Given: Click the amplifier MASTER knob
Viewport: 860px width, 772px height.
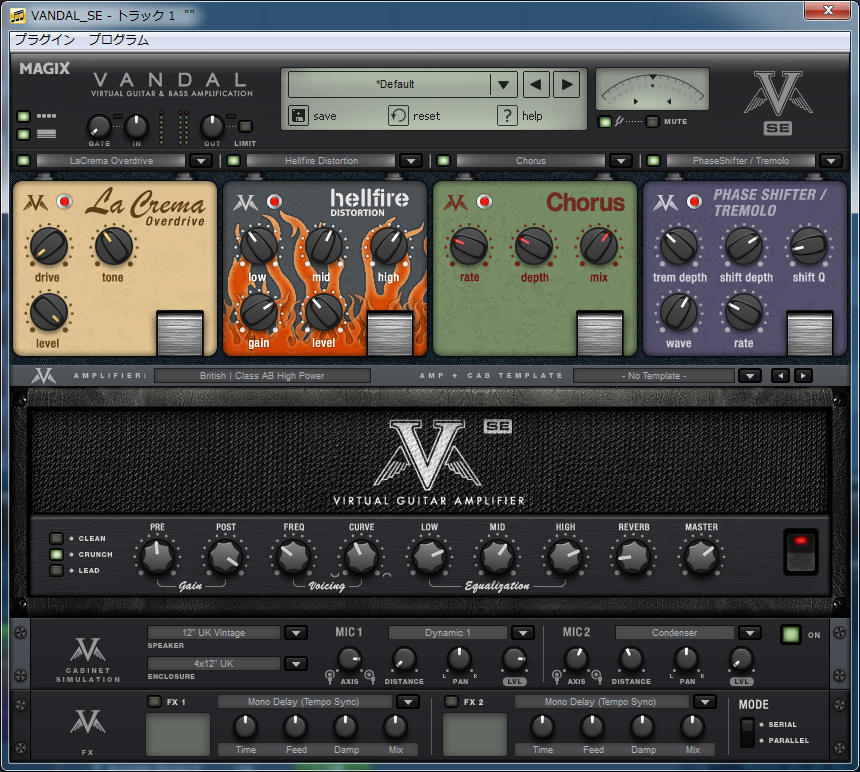Looking at the screenshot, I should pyautogui.click(x=701, y=557).
